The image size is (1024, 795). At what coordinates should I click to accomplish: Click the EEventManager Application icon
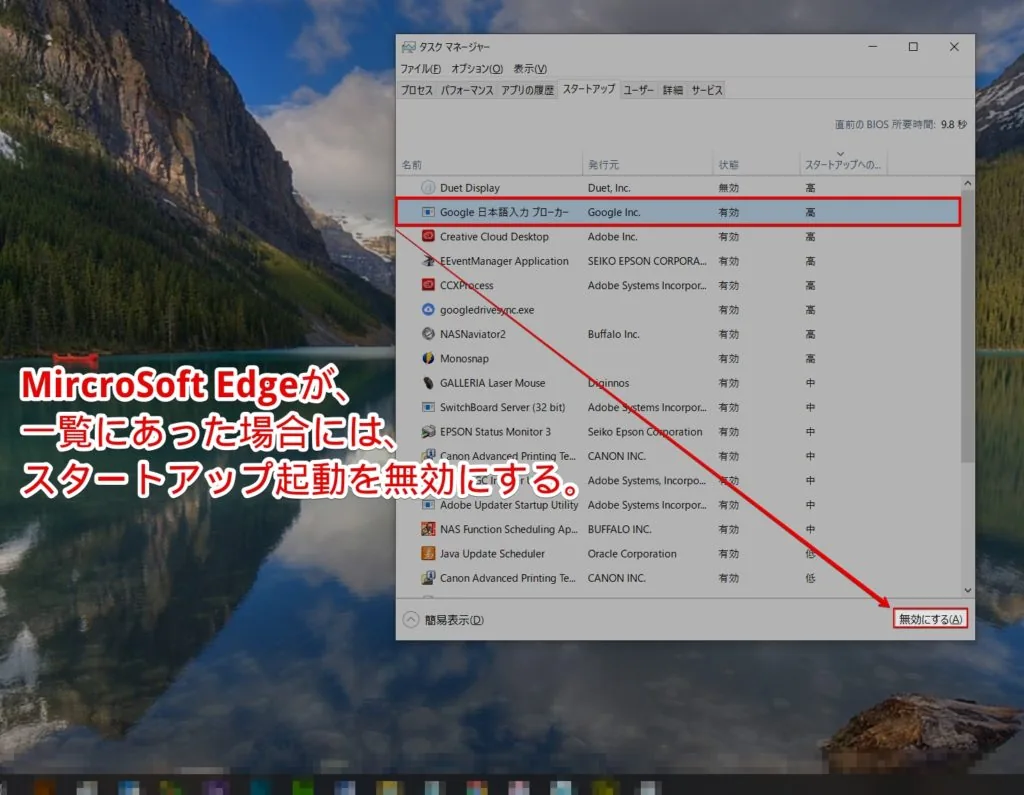pyautogui.click(x=428, y=261)
